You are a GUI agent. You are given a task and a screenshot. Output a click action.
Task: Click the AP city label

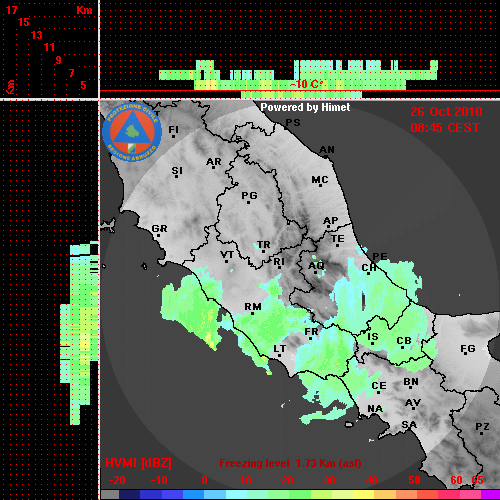coord(331,221)
